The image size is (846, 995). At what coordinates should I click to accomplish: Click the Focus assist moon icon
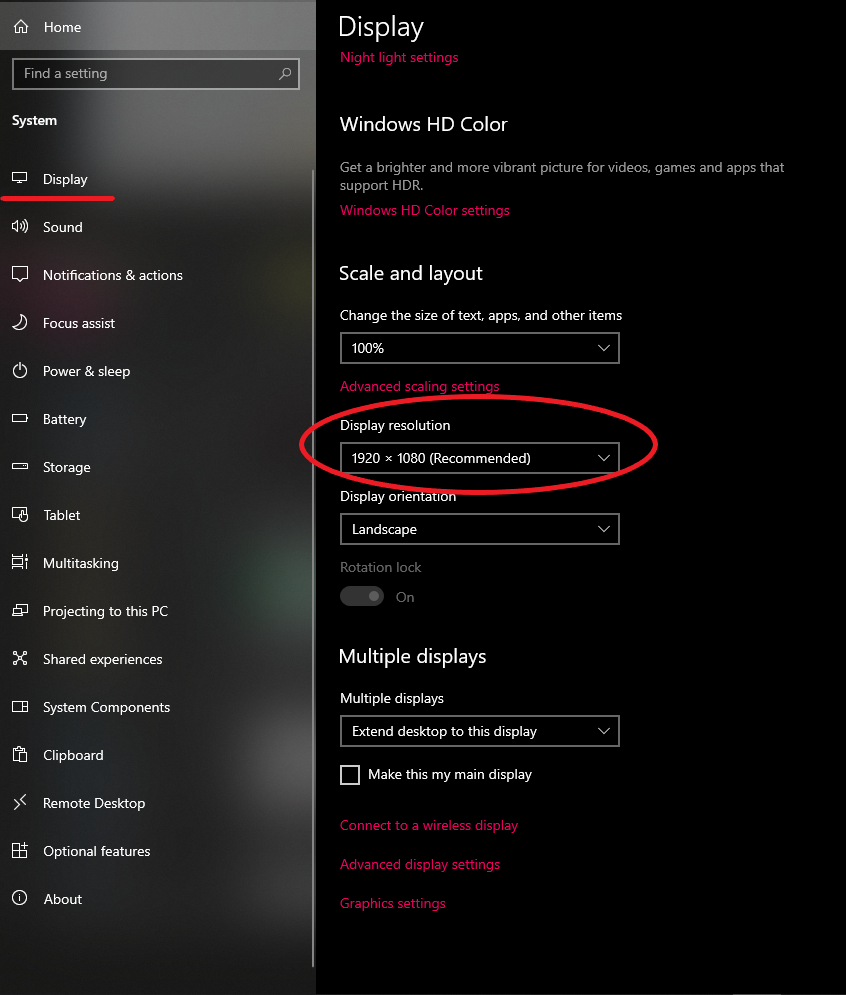coord(20,322)
